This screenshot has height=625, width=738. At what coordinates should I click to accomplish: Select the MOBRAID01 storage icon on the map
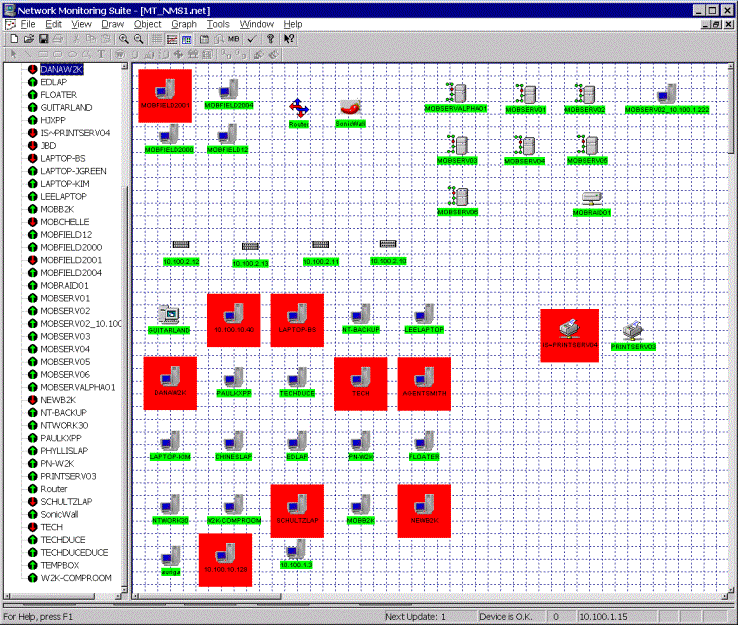coord(592,198)
